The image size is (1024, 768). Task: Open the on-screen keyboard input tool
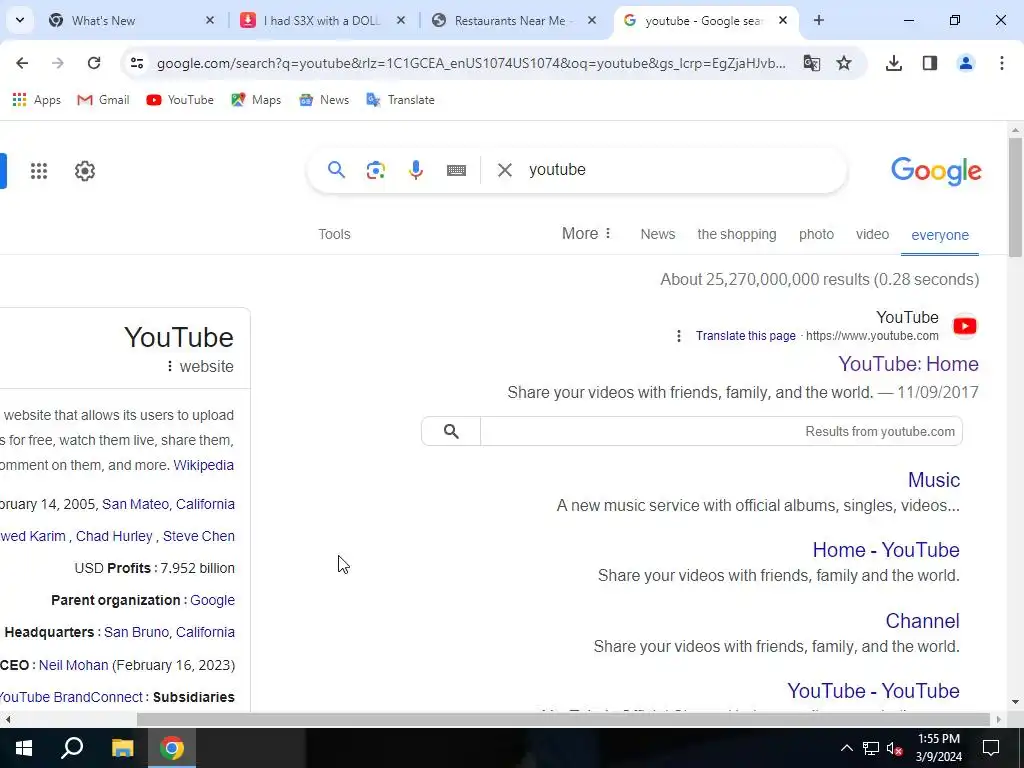(456, 170)
